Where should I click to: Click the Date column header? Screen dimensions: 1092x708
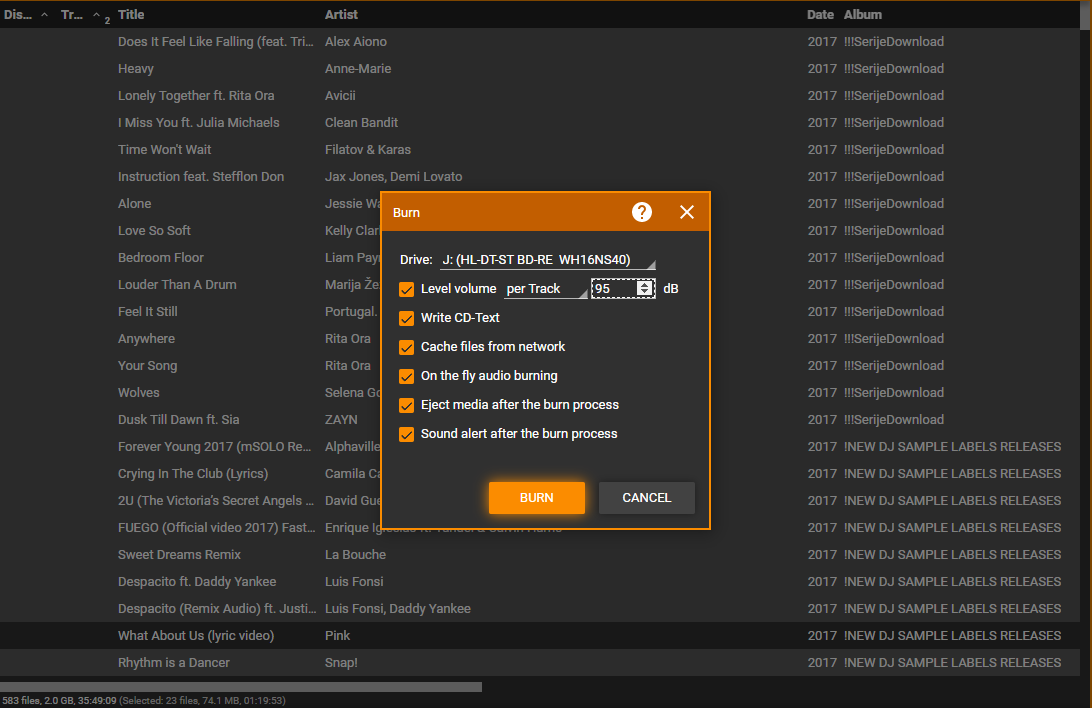[x=820, y=15]
